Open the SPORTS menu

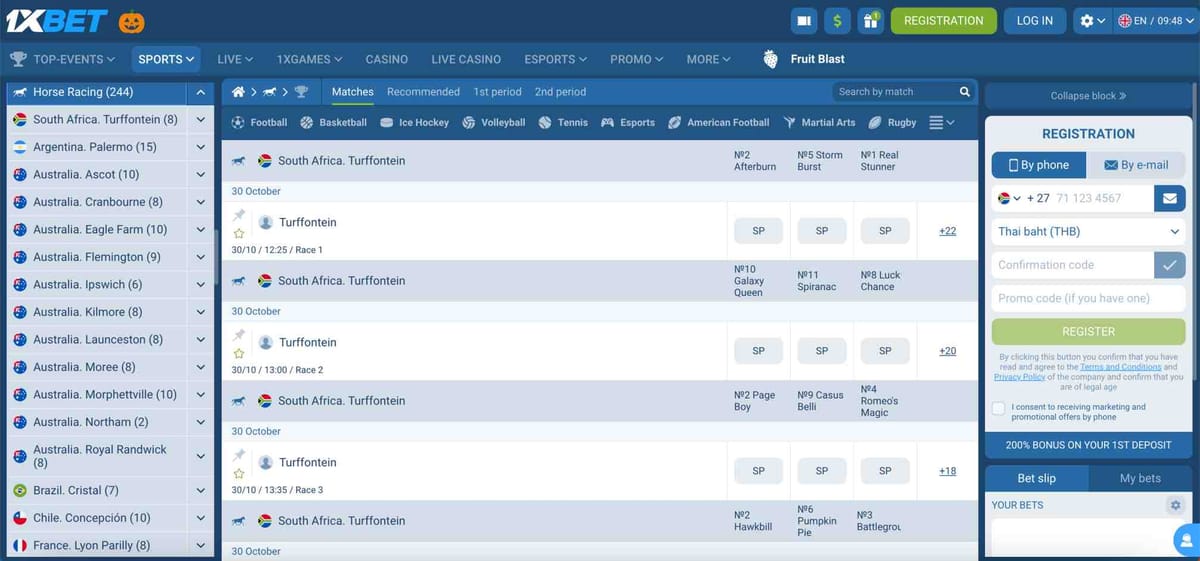click(166, 59)
